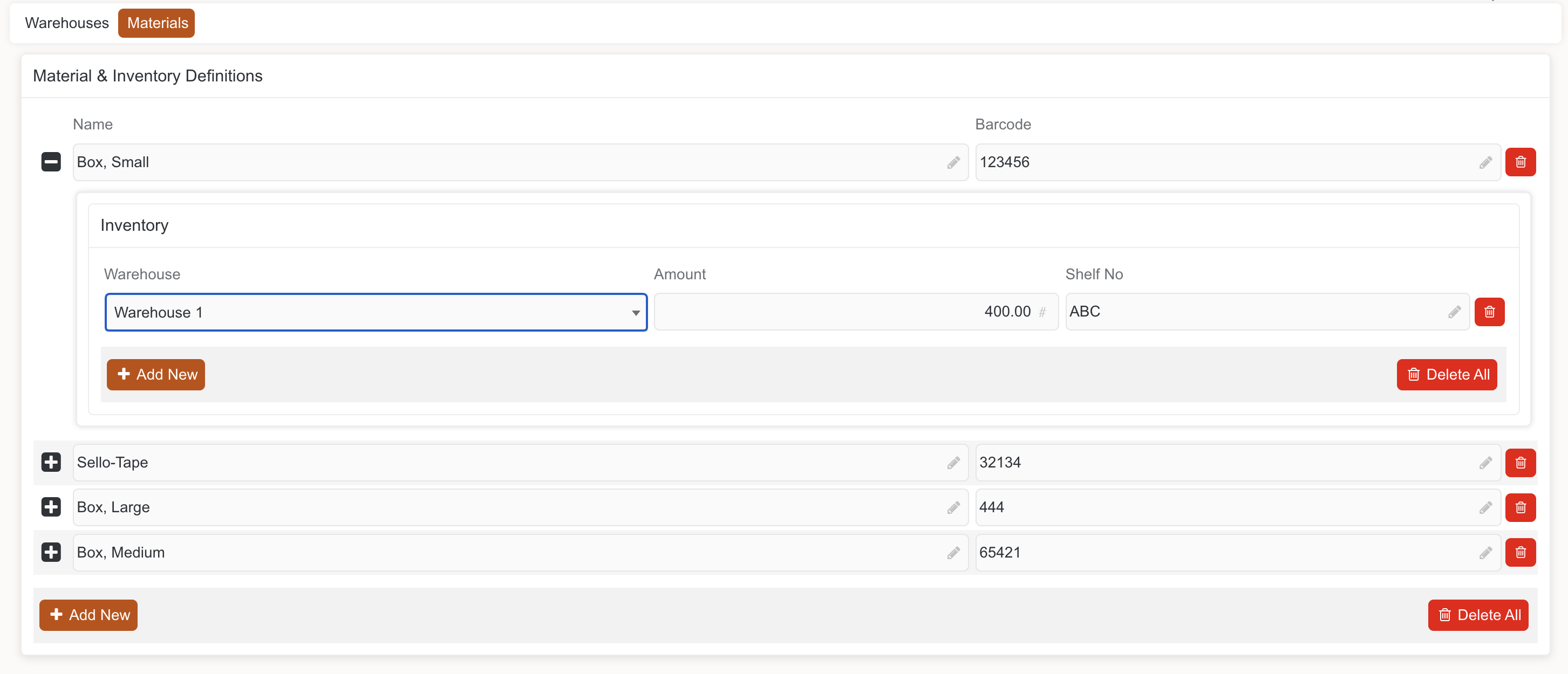
Task: Switch to the Warehouses tab
Action: [67, 23]
